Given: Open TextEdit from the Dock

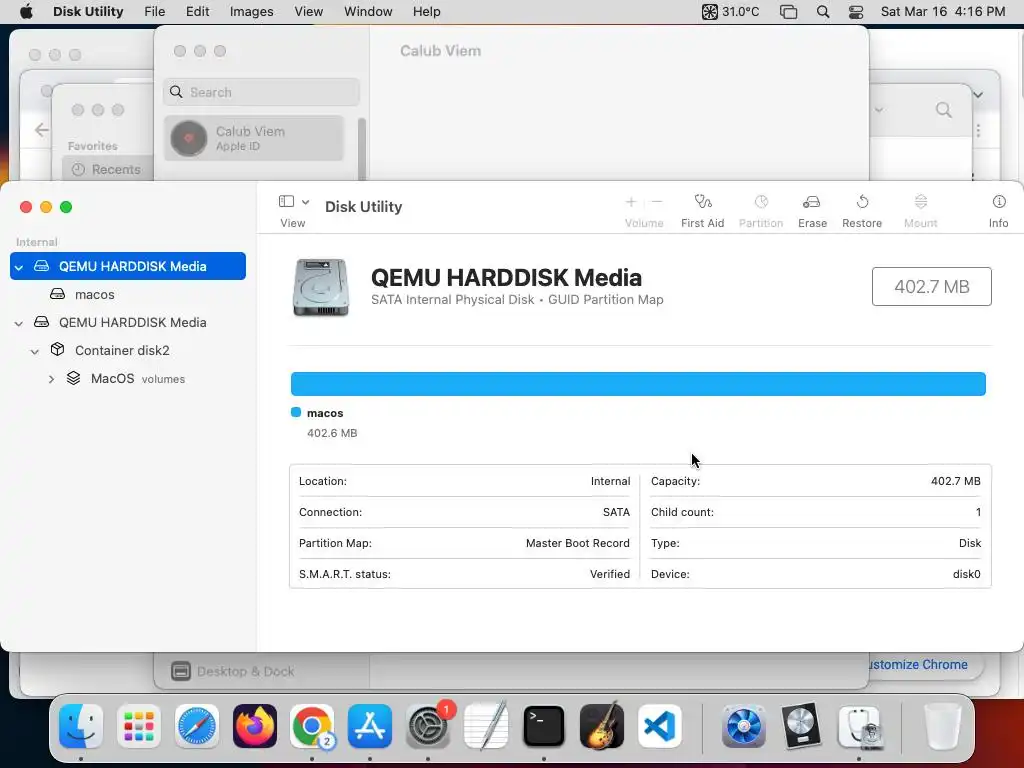Looking at the screenshot, I should click(x=486, y=726).
